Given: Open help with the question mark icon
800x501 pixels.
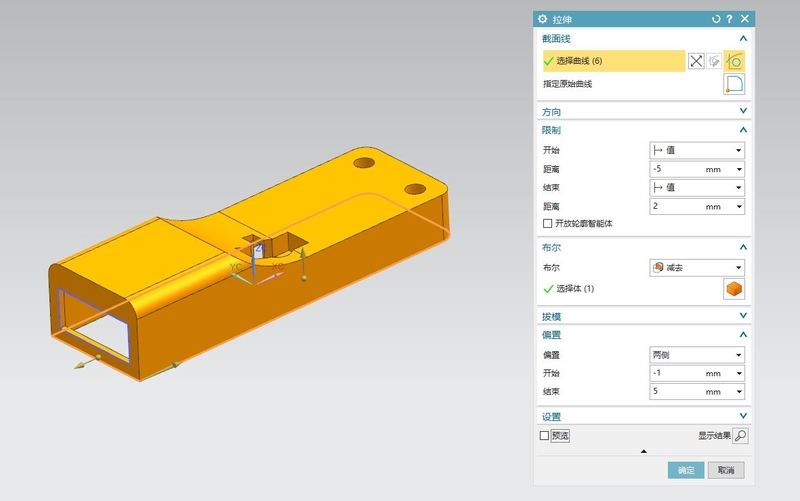Looking at the screenshot, I should 729,19.
